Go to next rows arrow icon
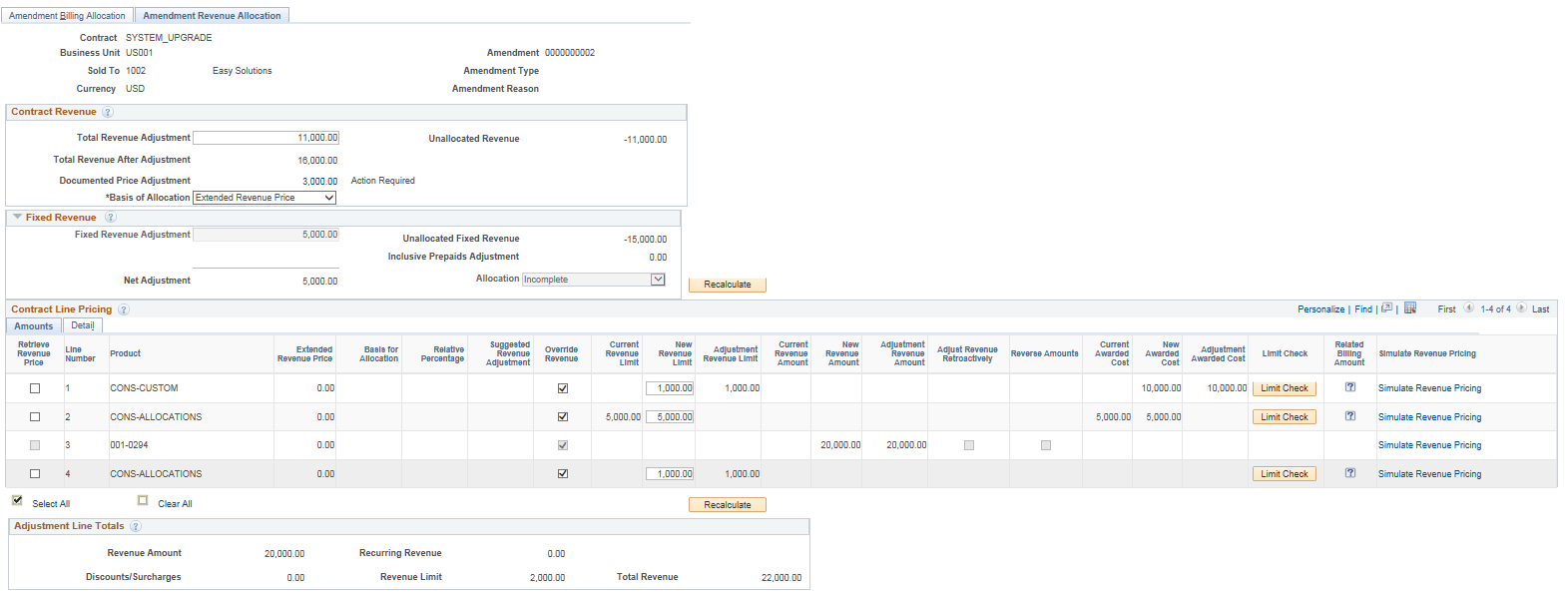 pos(1521,308)
